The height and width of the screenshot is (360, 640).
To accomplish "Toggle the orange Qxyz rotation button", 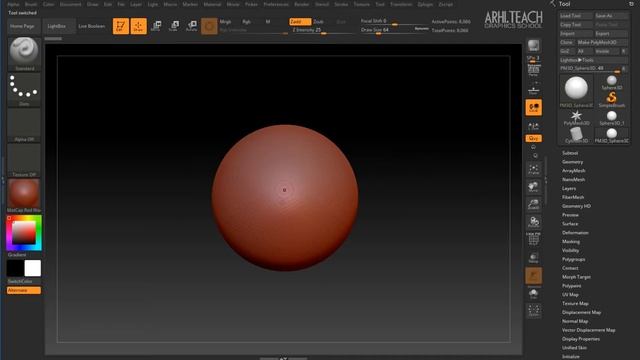I will click(x=533, y=138).
